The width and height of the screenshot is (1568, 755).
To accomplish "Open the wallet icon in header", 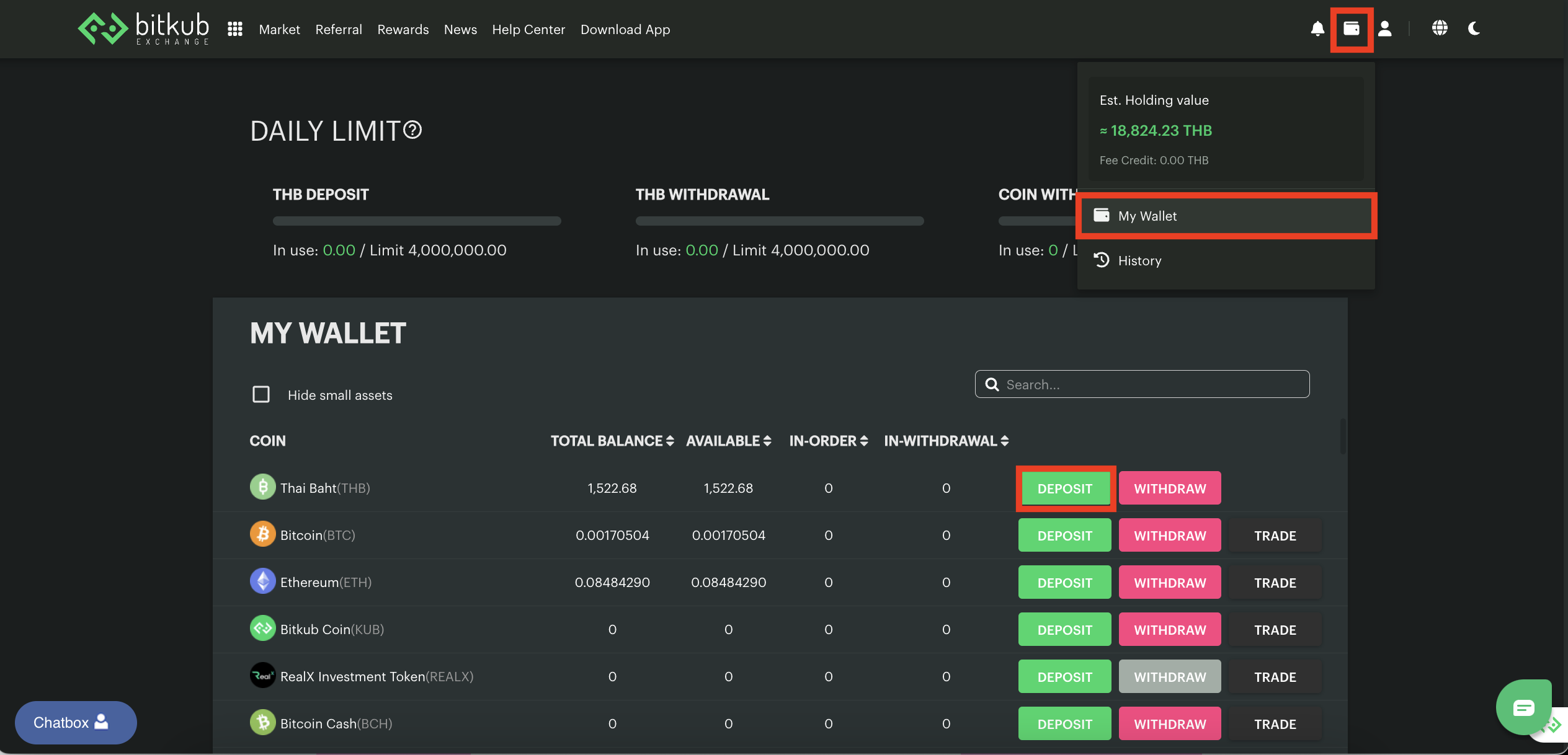I will [1352, 29].
